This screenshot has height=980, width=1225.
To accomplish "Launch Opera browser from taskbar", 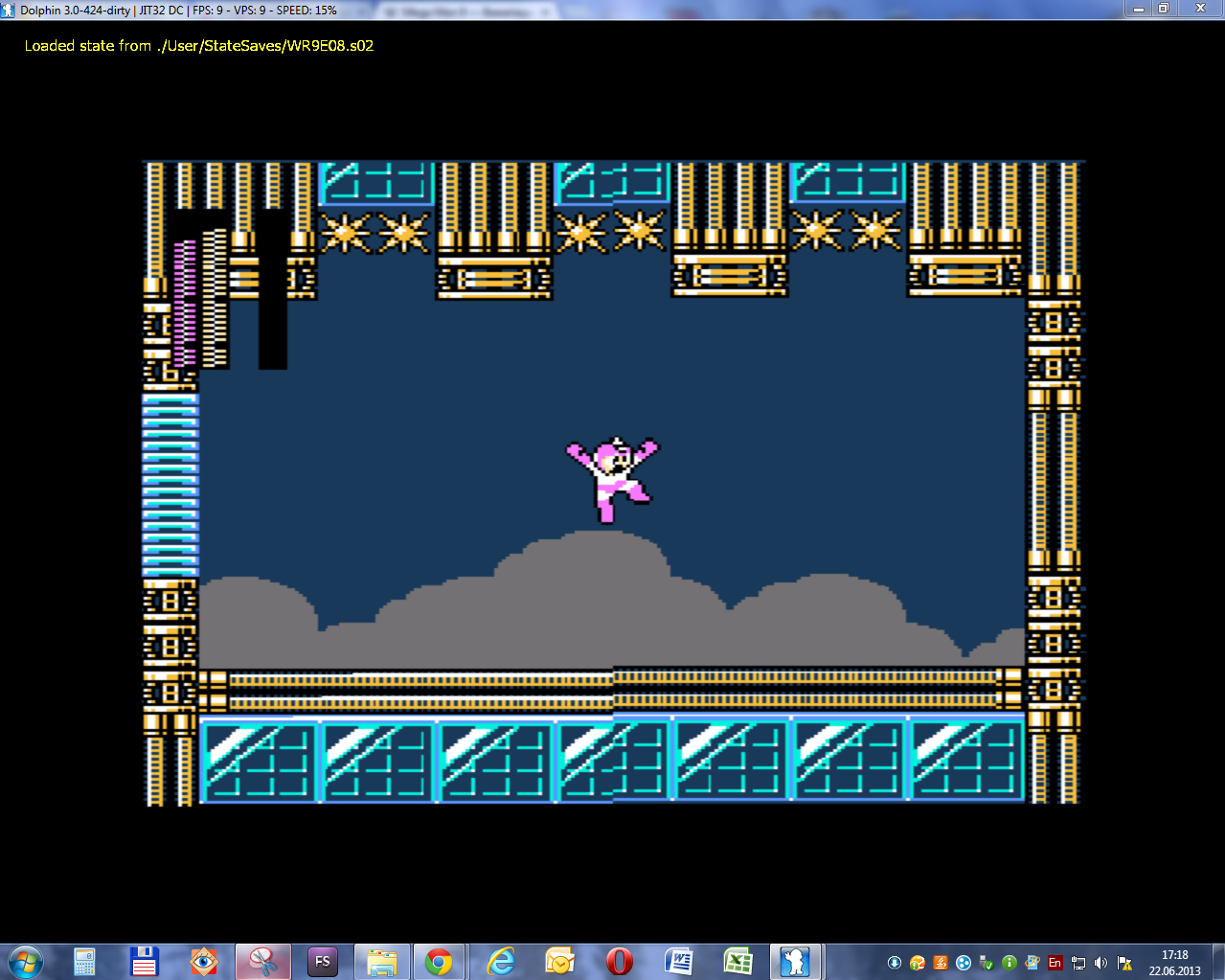I will tap(620, 962).
